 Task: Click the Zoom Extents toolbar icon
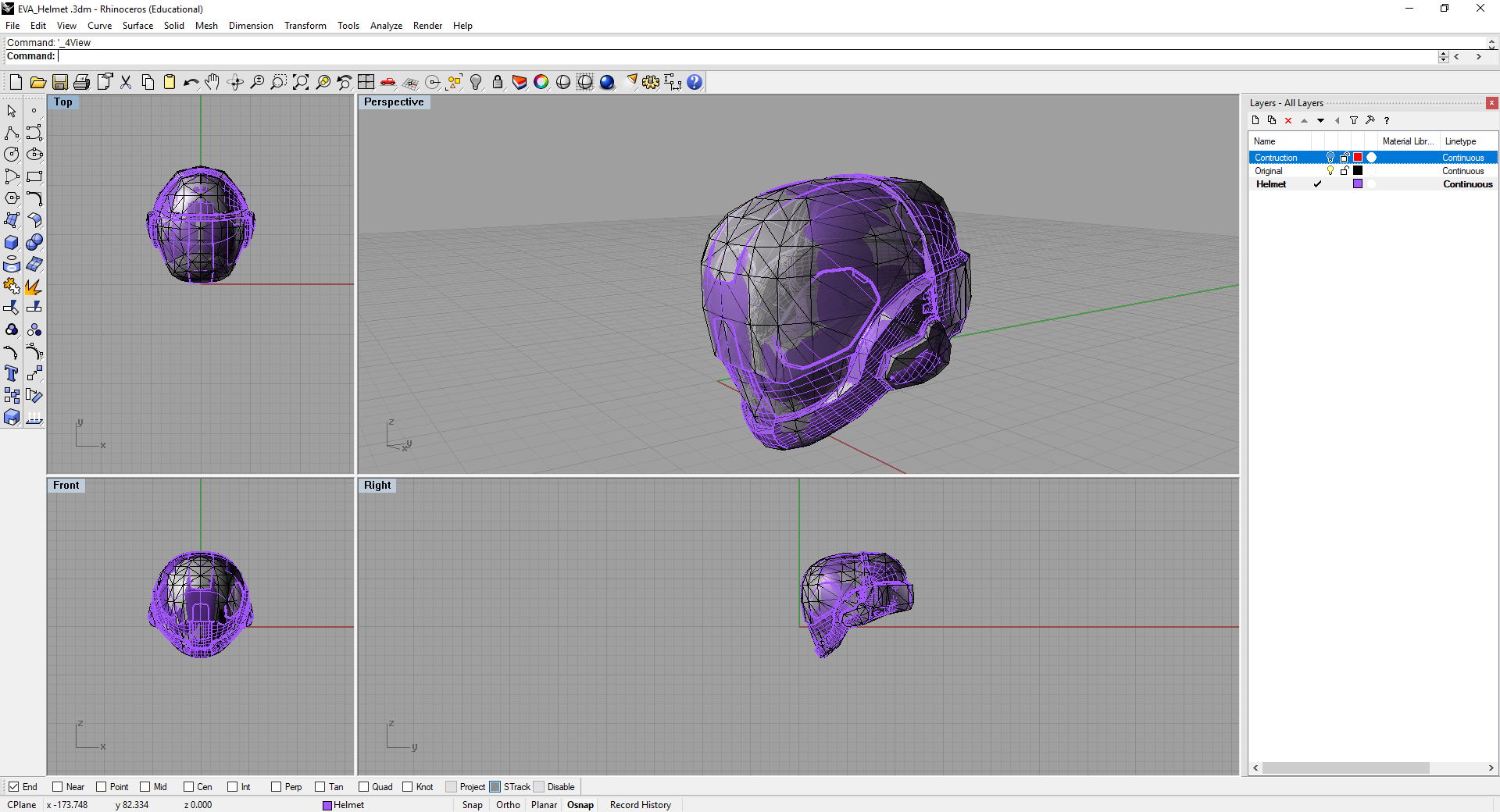(301, 82)
